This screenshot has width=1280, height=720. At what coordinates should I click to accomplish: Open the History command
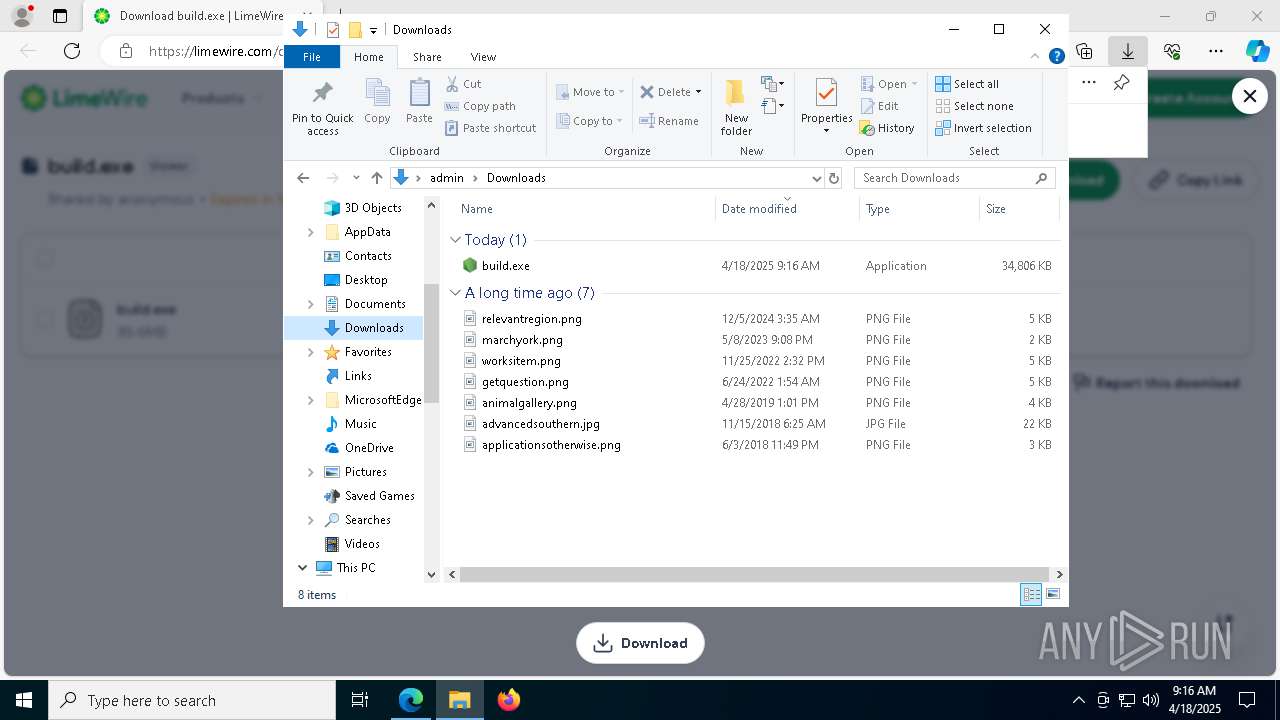pyautogui.click(x=887, y=128)
